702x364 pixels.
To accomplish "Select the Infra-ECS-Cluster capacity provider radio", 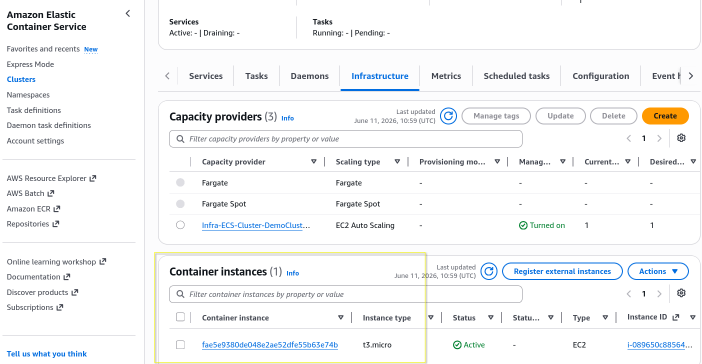I will tap(180, 225).
